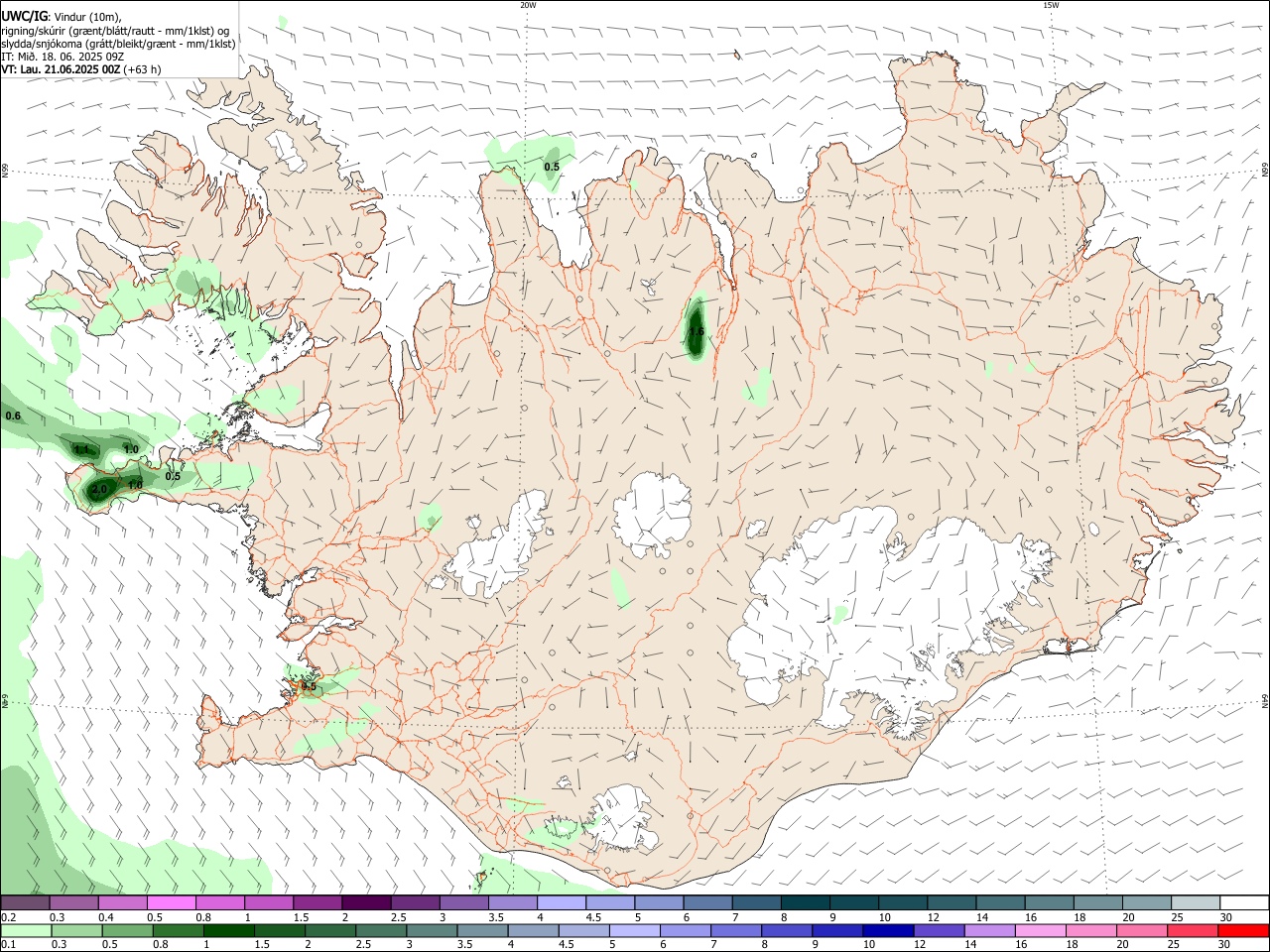Pick the top-row white swatch labeled 30
Viewport: 1270px width, 952px height.
(x=1244, y=903)
